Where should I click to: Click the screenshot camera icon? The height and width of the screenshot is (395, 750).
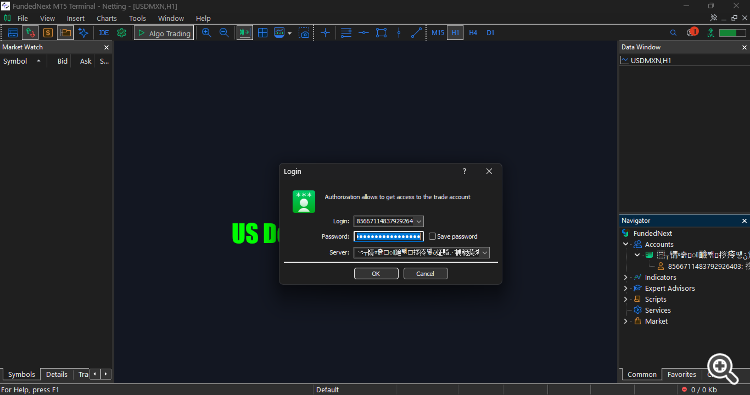pos(304,33)
